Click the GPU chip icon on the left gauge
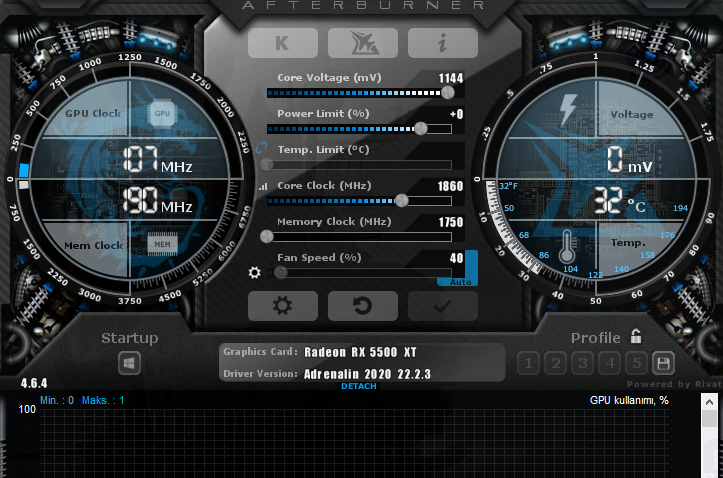723x478 pixels. pyautogui.click(x=162, y=113)
